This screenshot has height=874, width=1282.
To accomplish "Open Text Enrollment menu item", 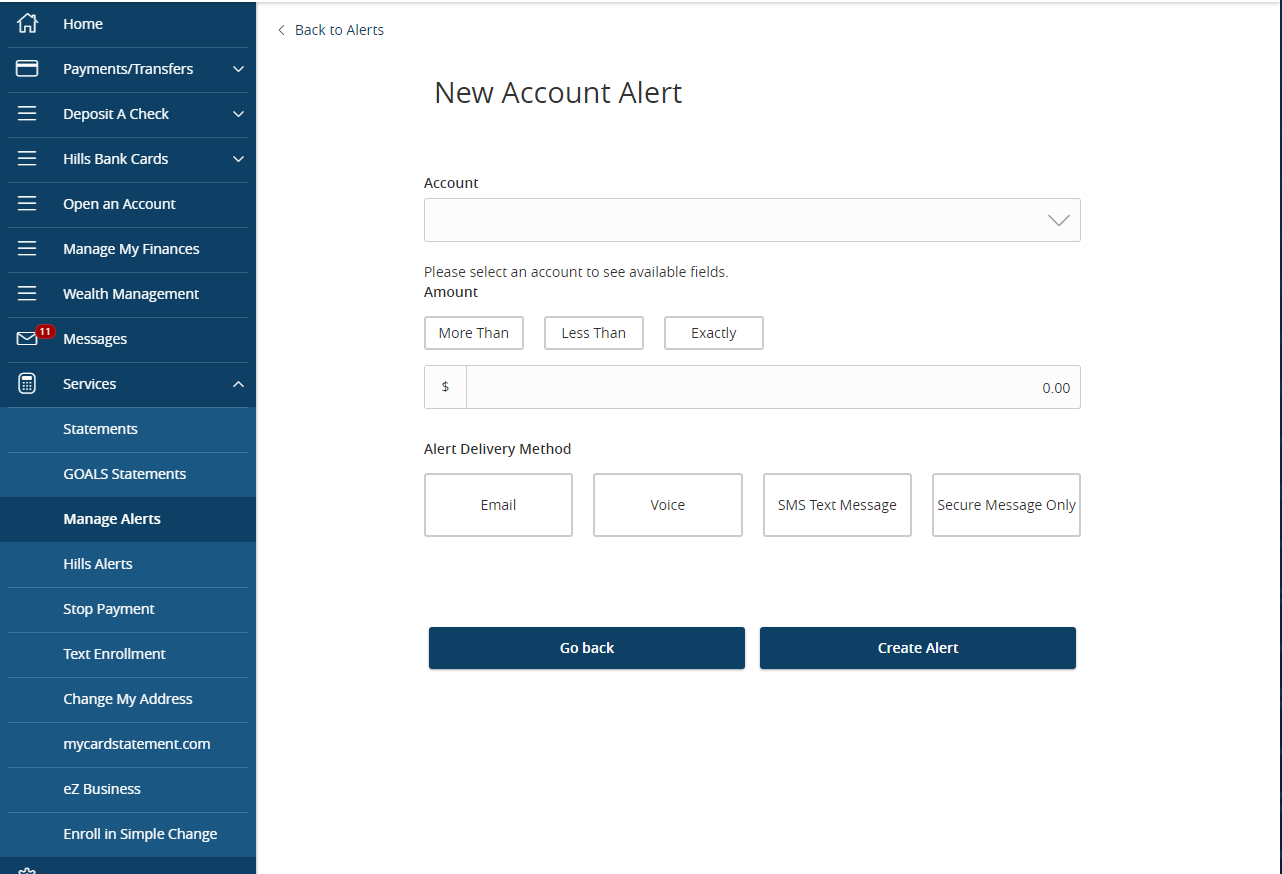I will click(x=128, y=654).
